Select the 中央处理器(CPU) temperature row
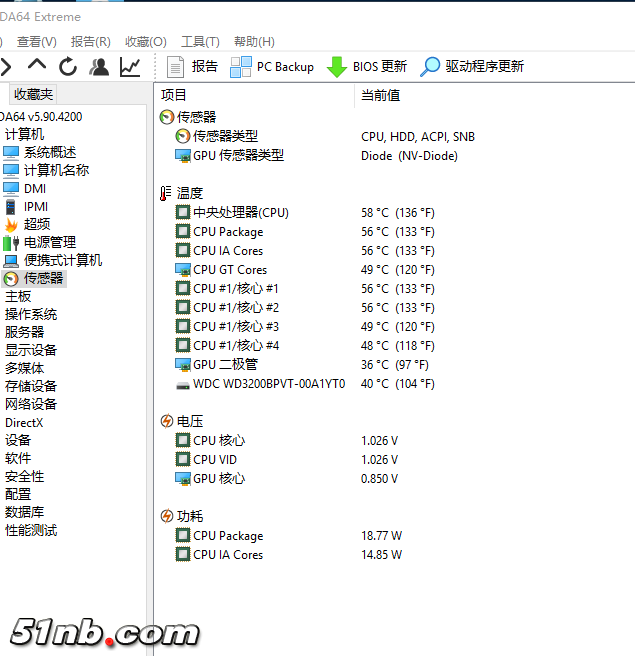This screenshot has height=656, width=635. click(x=305, y=213)
